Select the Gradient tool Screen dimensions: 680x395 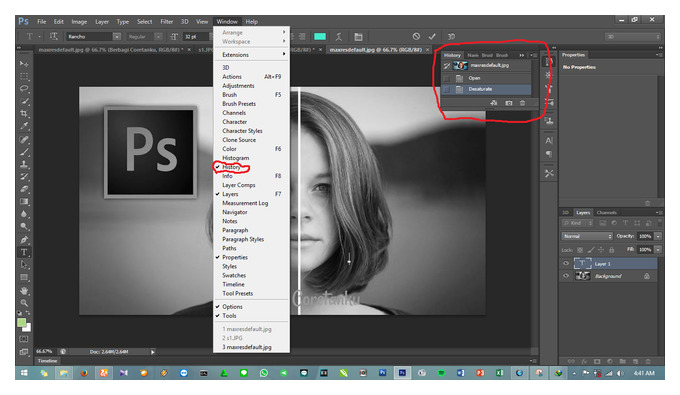click(24, 201)
